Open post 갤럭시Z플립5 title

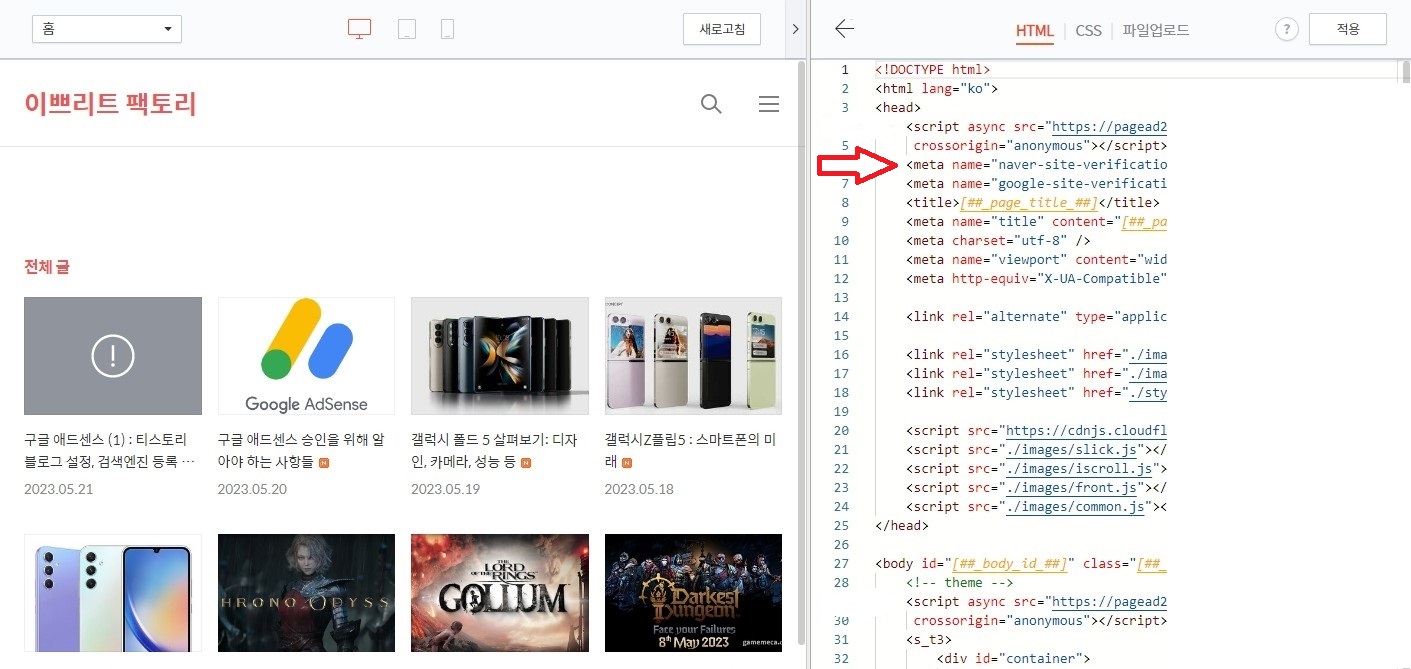click(x=690, y=451)
